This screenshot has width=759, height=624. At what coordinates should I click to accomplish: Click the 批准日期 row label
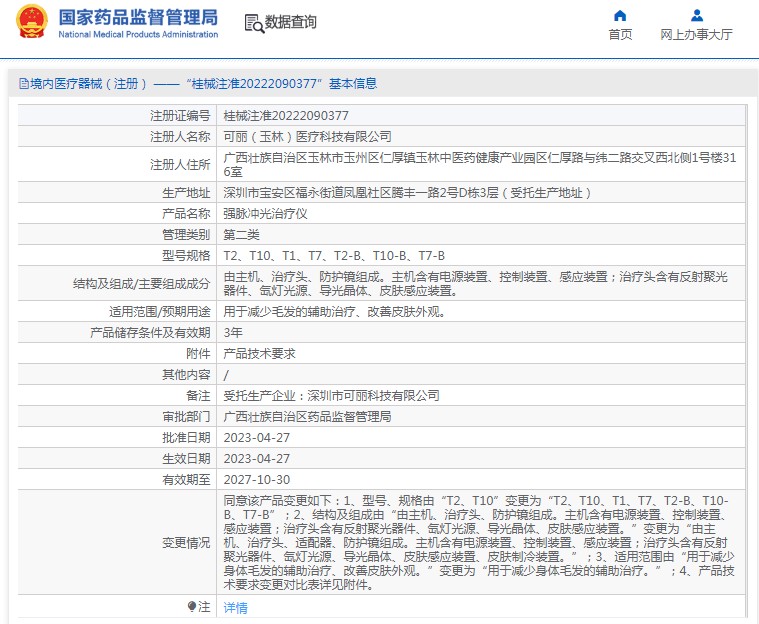(x=186, y=438)
